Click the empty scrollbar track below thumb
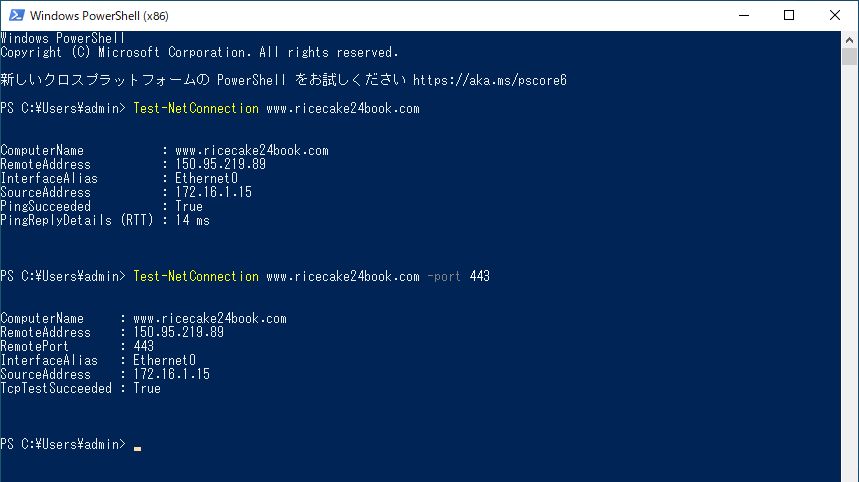859x482 pixels. pos(849,274)
